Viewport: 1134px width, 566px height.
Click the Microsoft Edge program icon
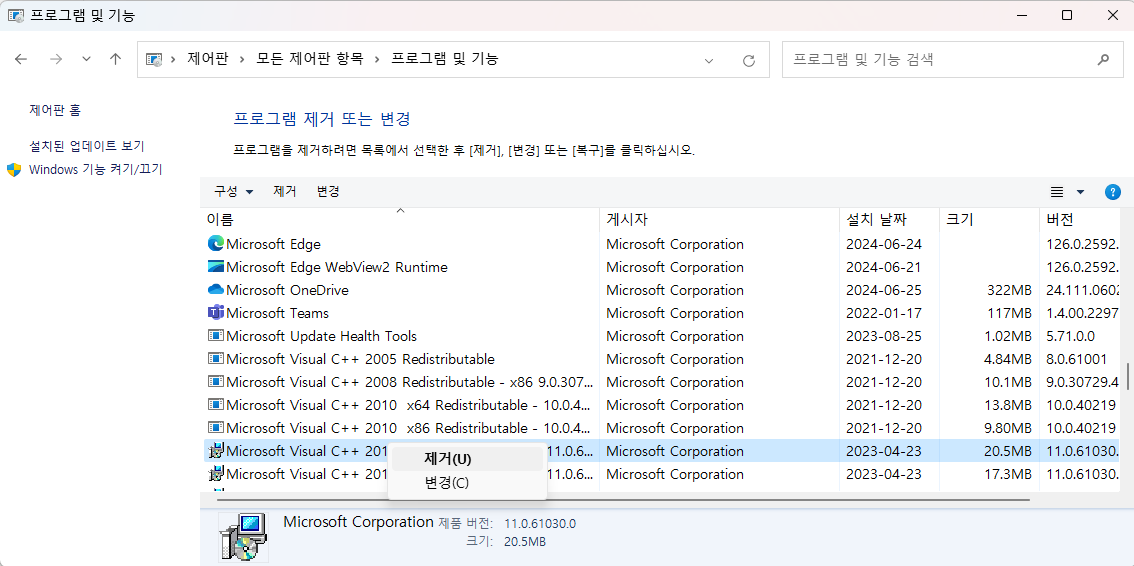pos(216,244)
